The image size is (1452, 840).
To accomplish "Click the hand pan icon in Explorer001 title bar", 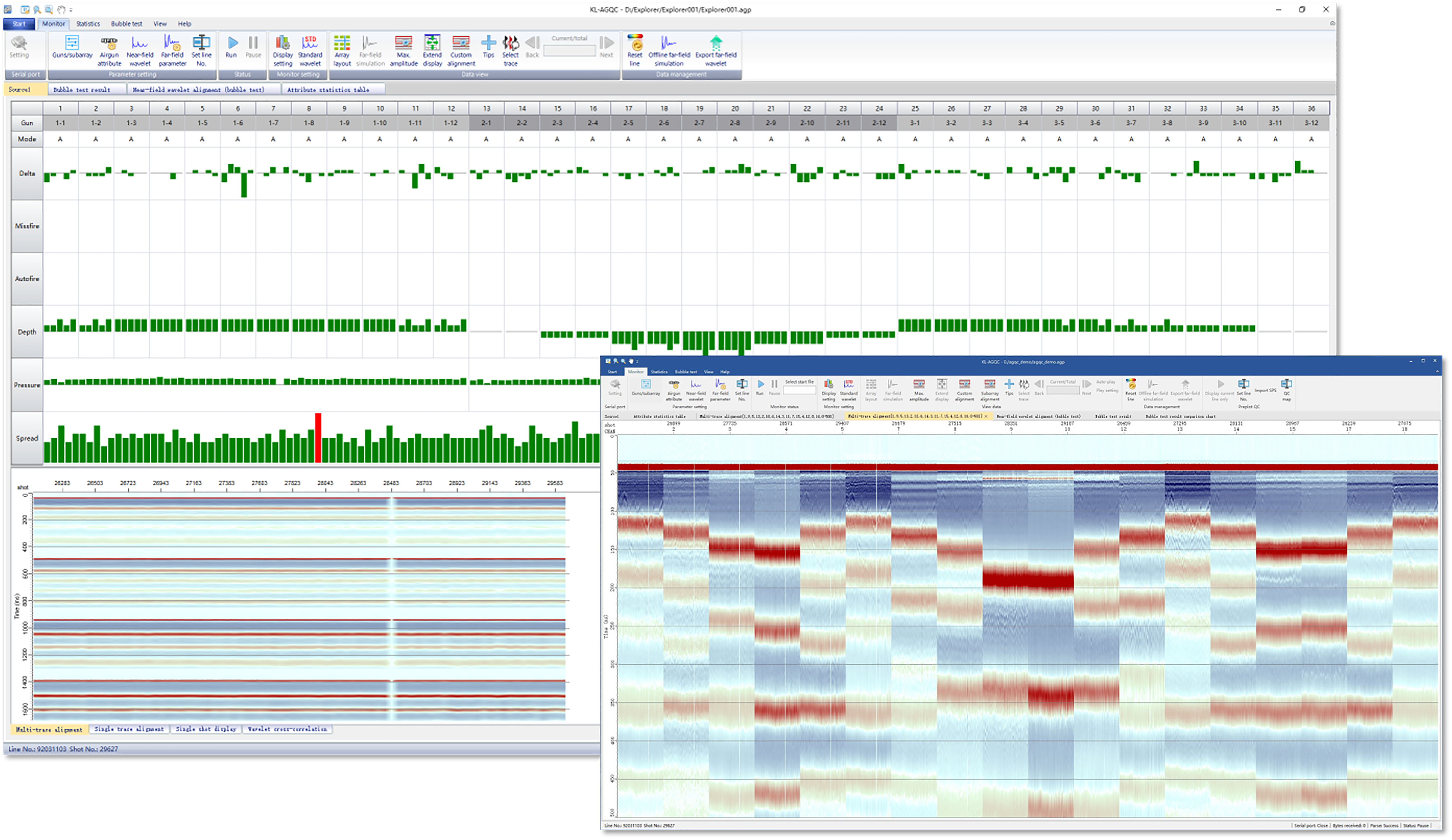I will pyautogui.click(x=61, y=10).
